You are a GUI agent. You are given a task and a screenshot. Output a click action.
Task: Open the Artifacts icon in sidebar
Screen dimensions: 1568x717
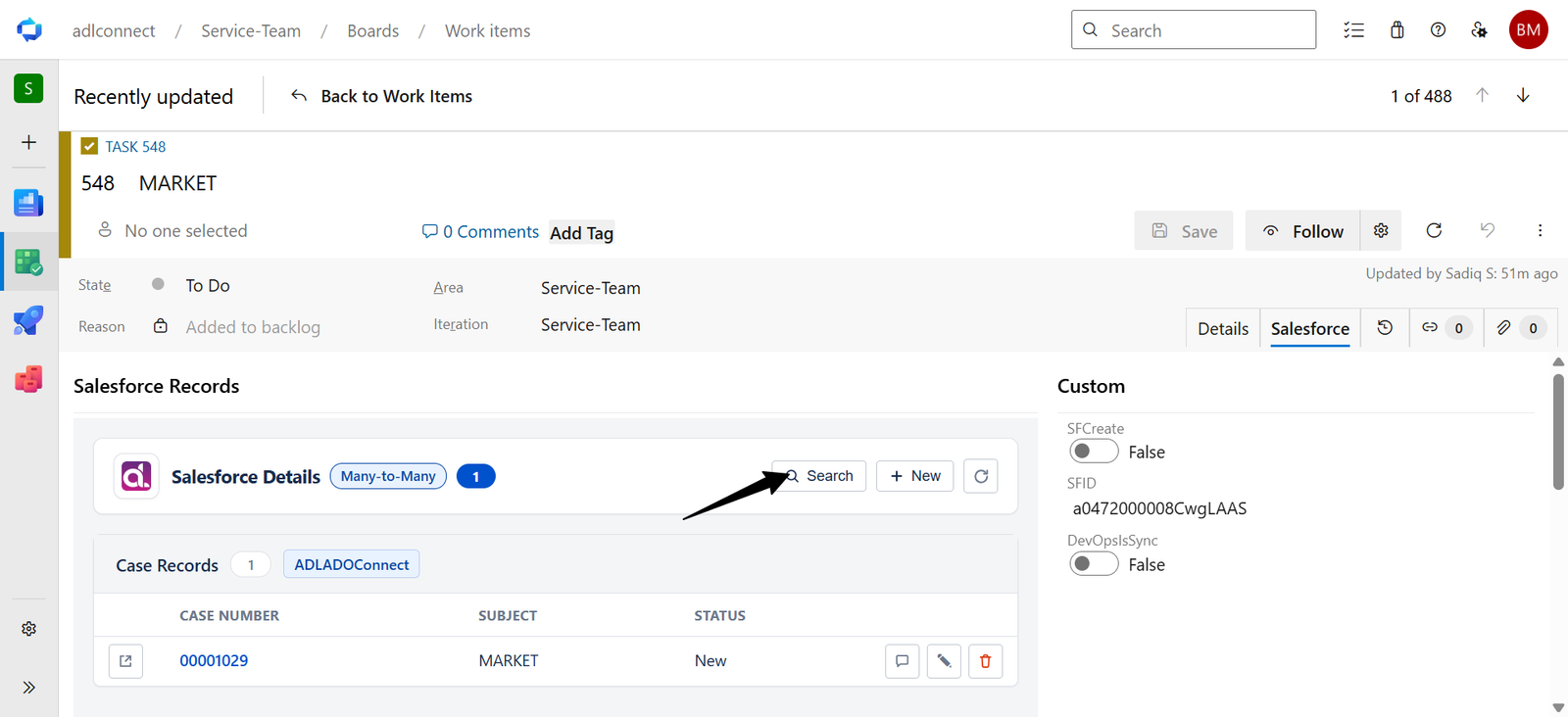click(x=28, y=378)
